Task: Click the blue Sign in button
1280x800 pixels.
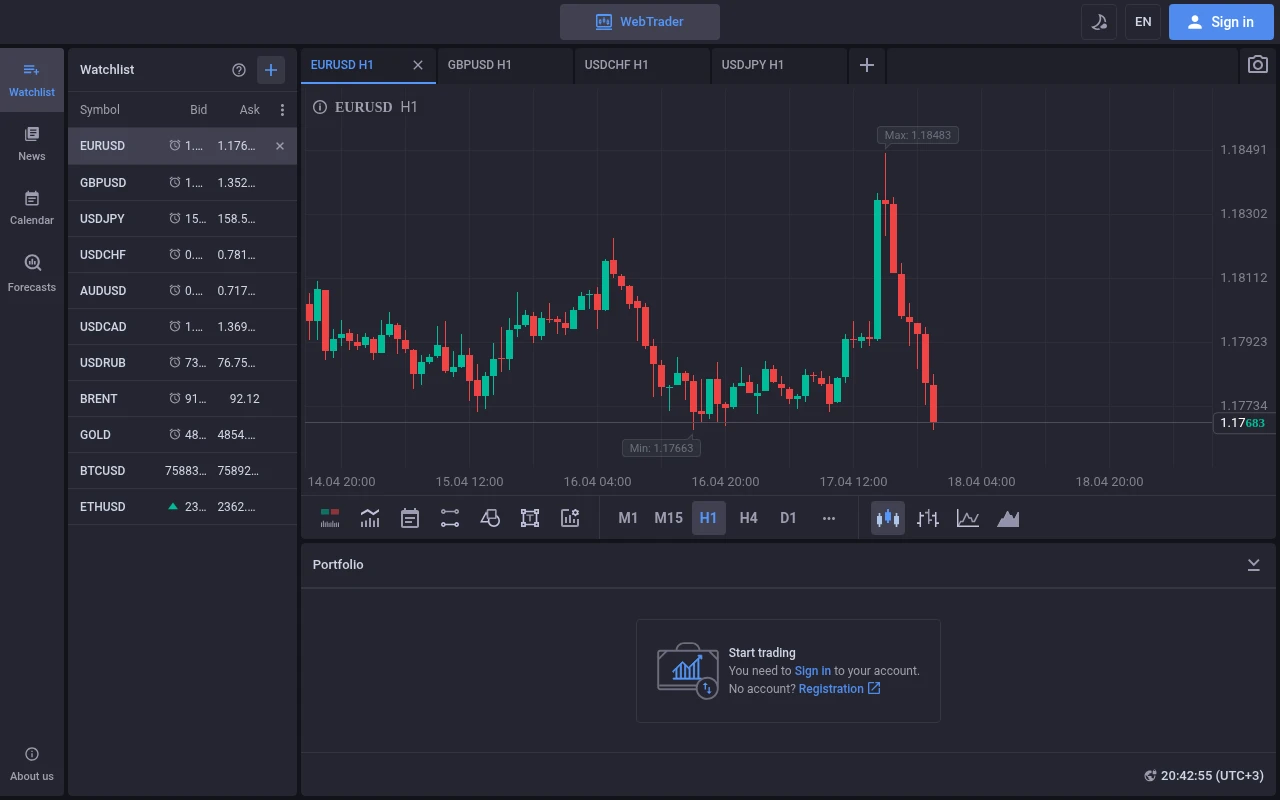Action: click(1219, 22)
